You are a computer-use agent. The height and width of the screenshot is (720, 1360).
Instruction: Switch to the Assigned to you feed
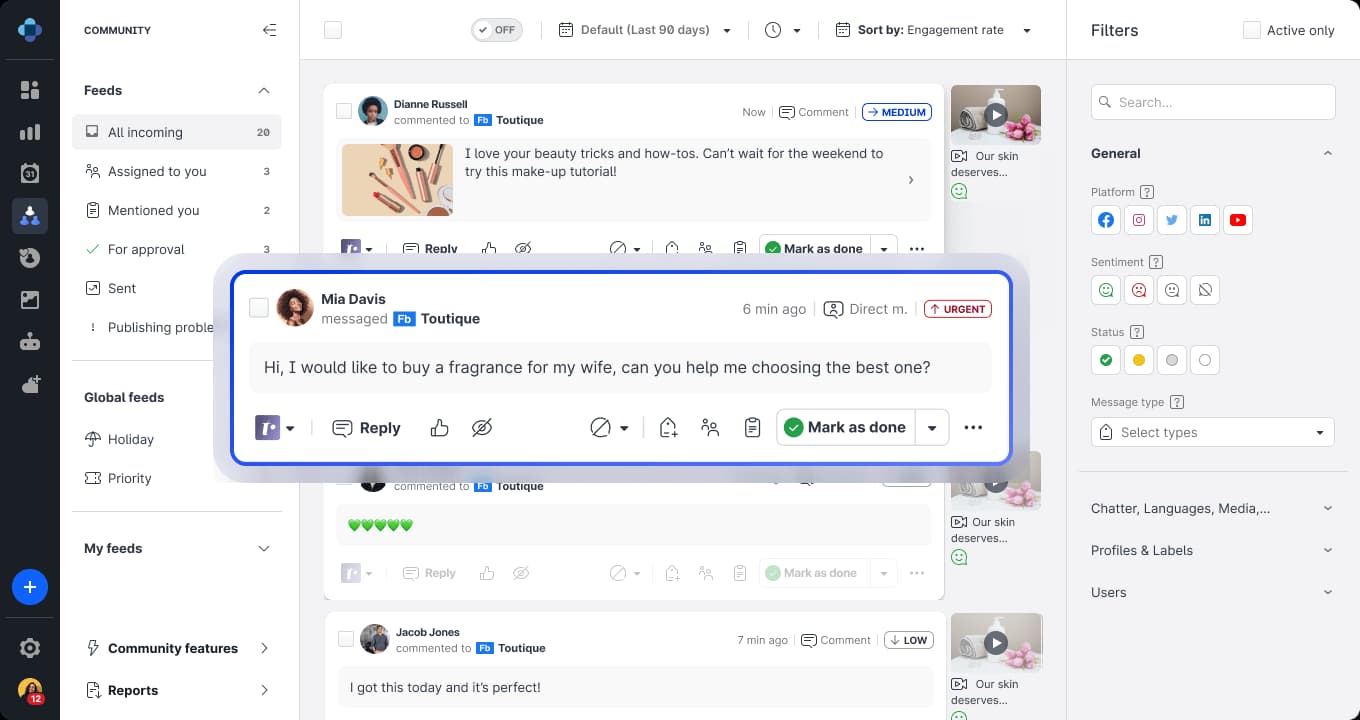point(157,171)
